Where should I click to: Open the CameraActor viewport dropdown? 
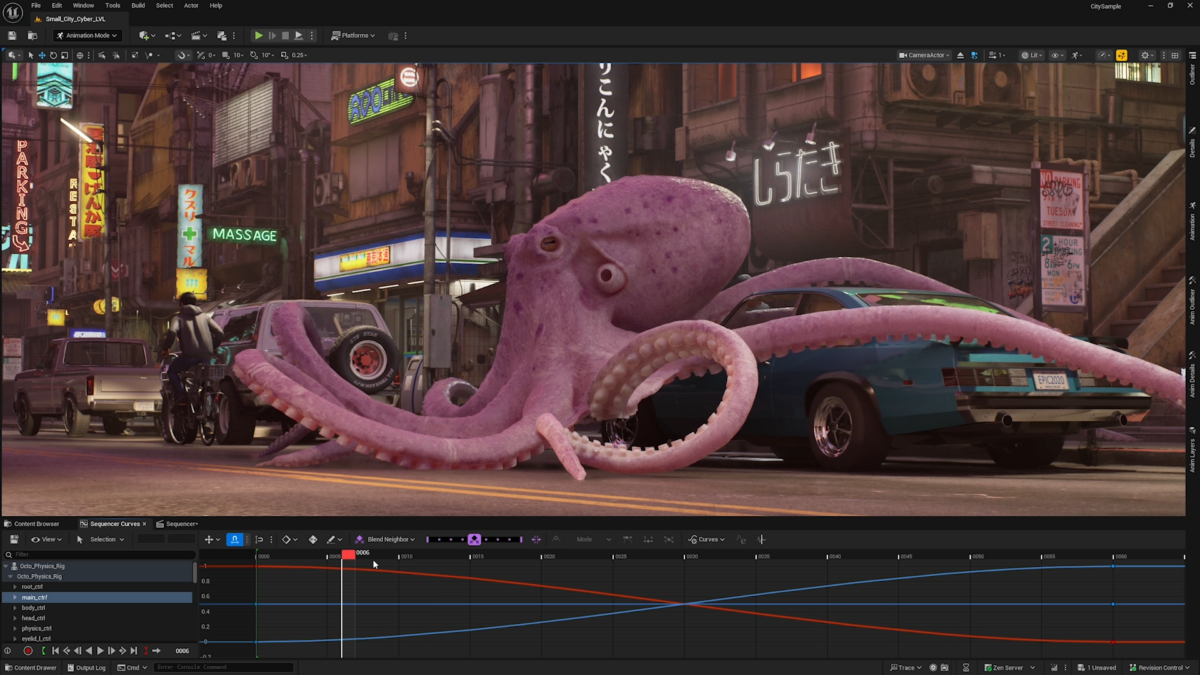[x=925, y=55]
